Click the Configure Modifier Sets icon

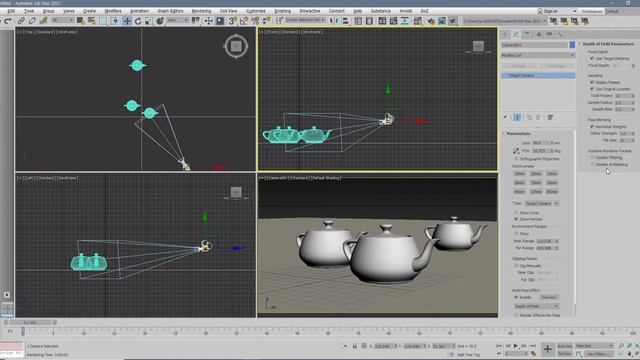(550, 117)
